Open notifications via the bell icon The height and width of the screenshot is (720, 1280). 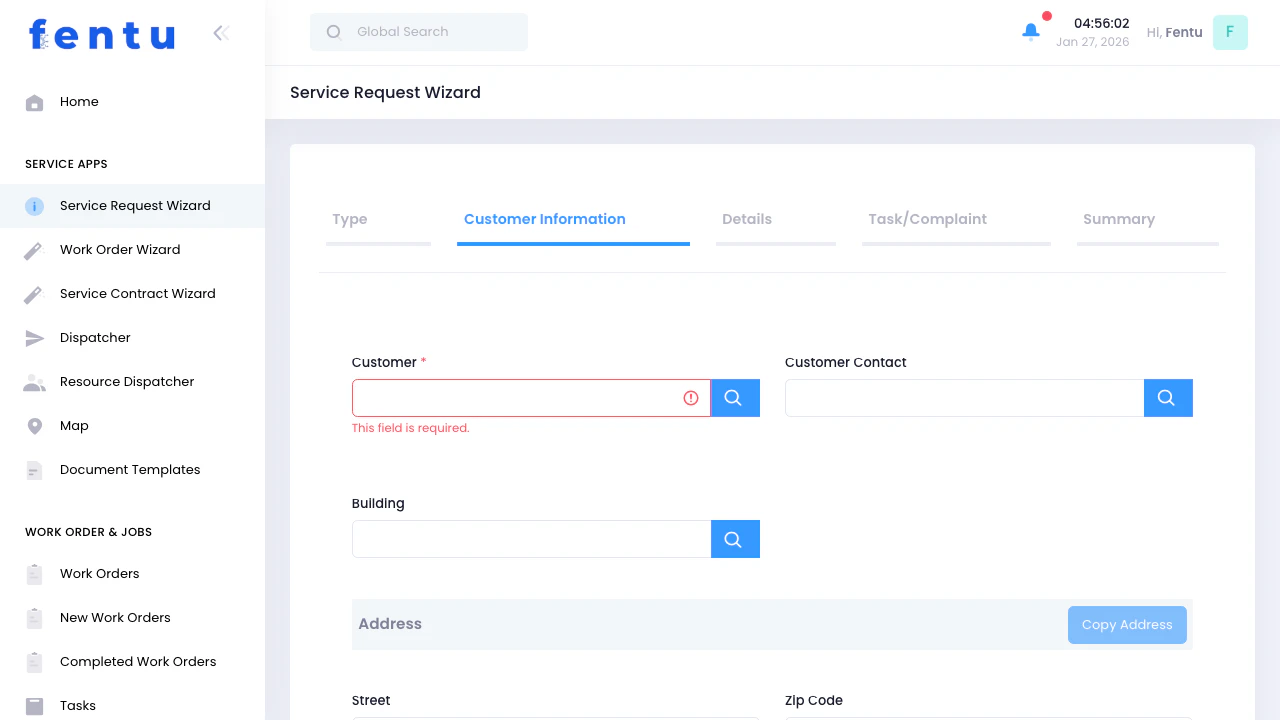click(1031, 31)
